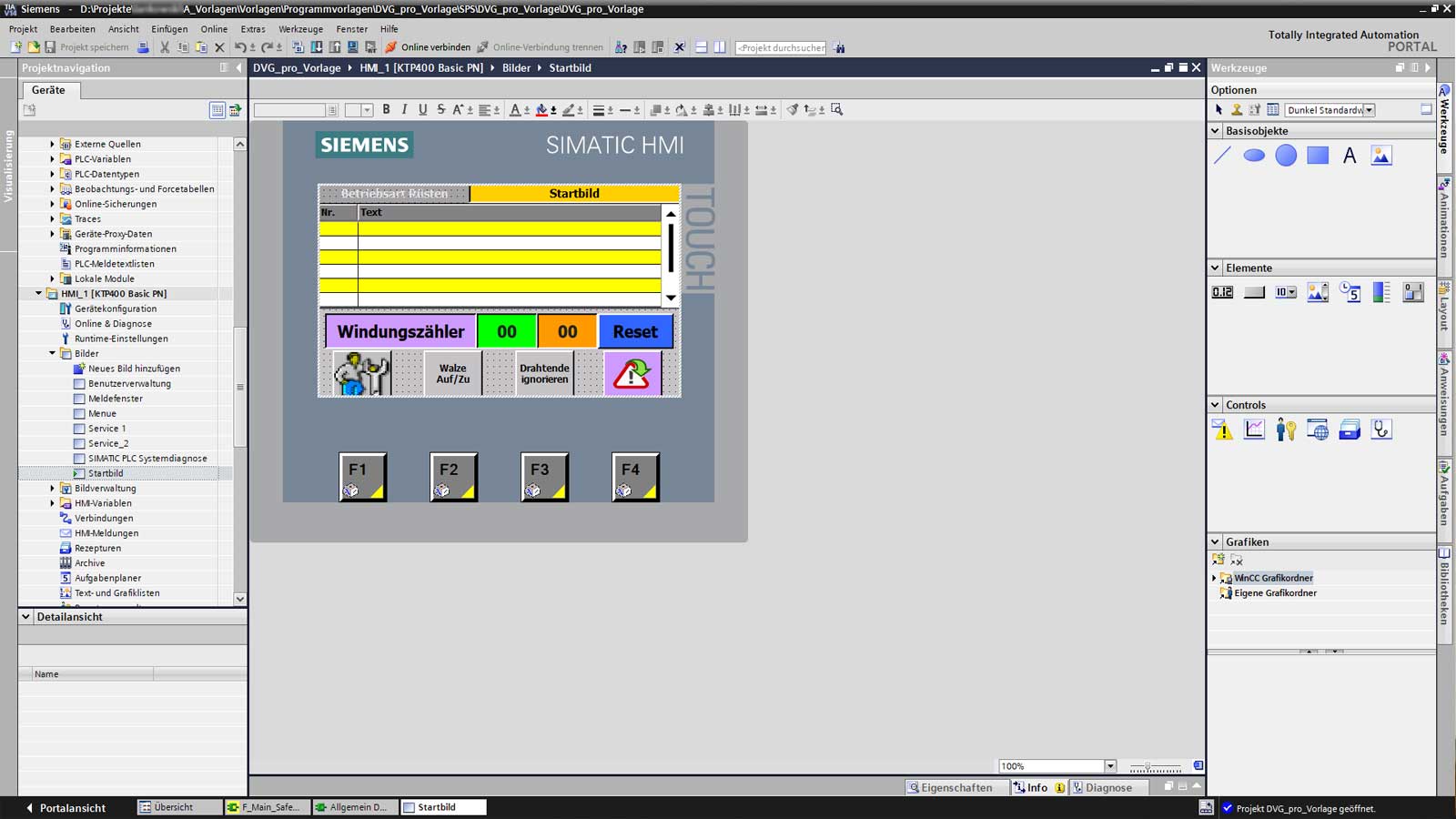1456x819 pixels.
Task: Click the Save project disk icon
Action: click(x=50, y=47)
